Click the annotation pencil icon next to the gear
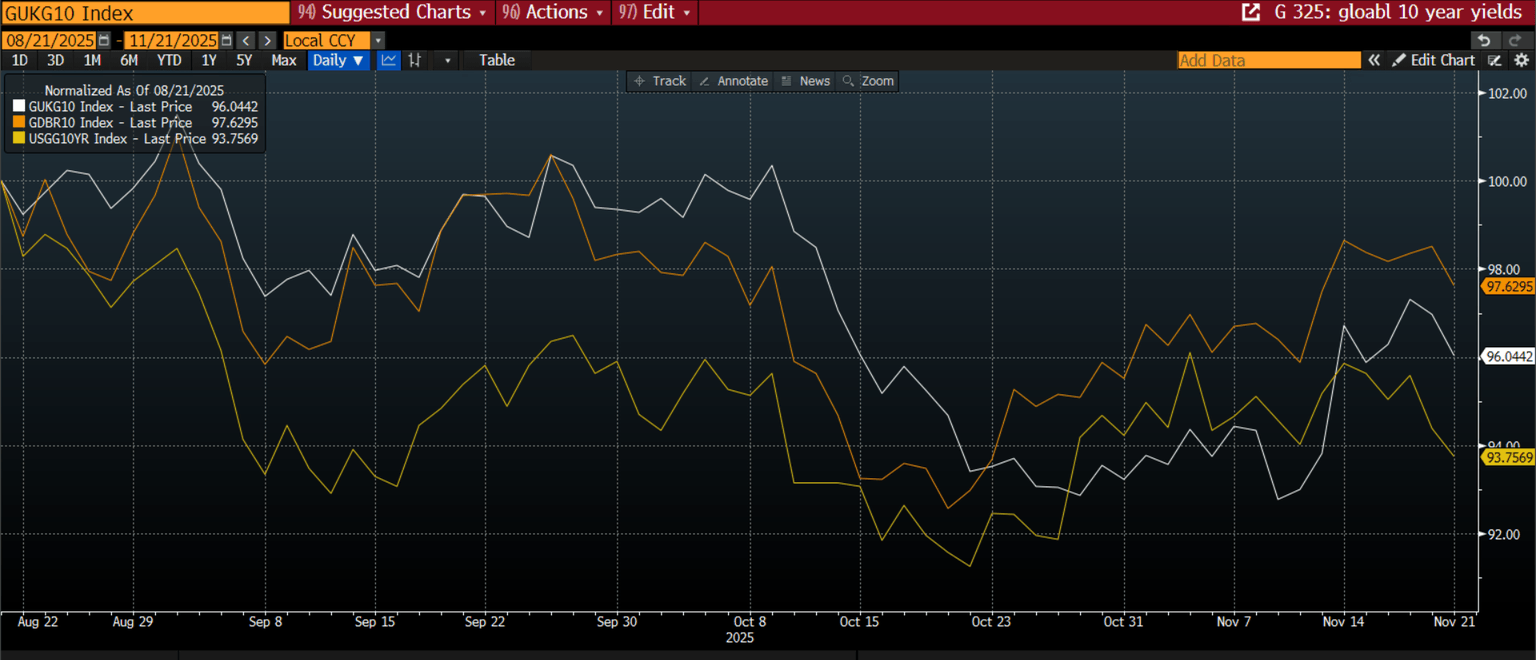Screen dimensions: 1536x660 [x=1495, y=60]
